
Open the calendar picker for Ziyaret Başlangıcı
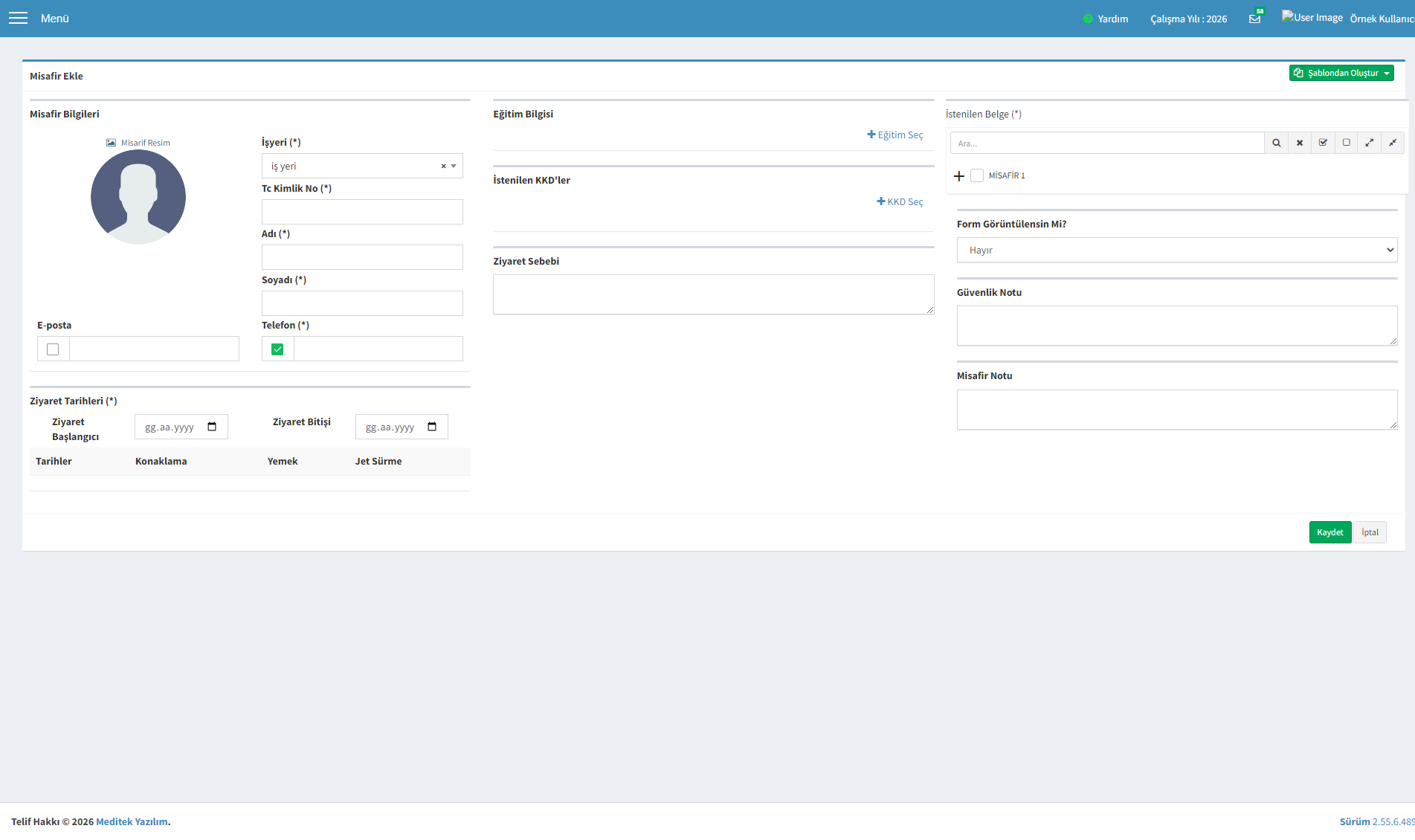click(x=212, y=427)
